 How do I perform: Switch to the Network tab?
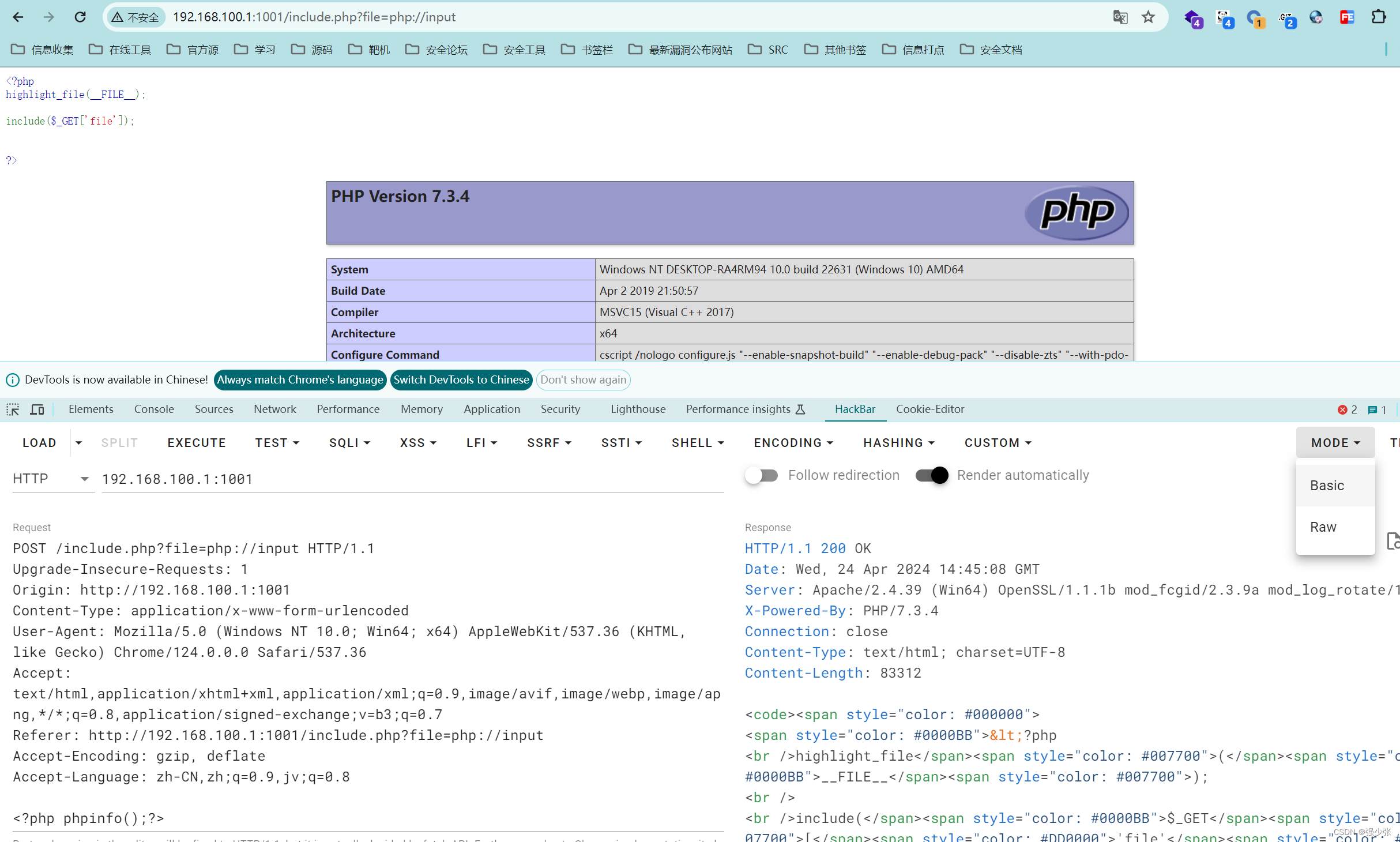point(274,409)
